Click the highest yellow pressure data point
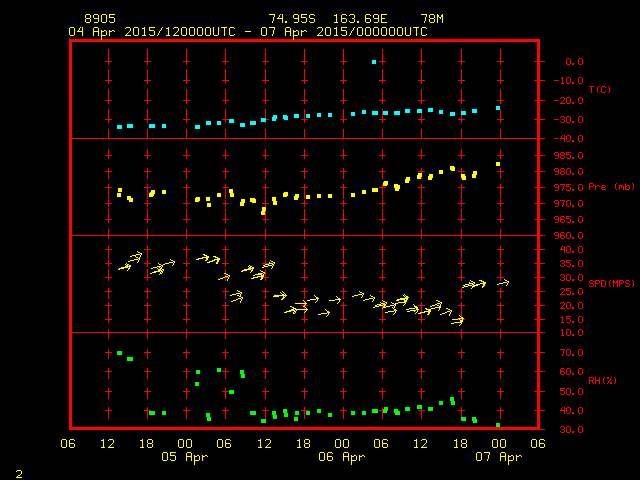Image resolution: width=640 pixels, height=480 pixels. [498, 164]
